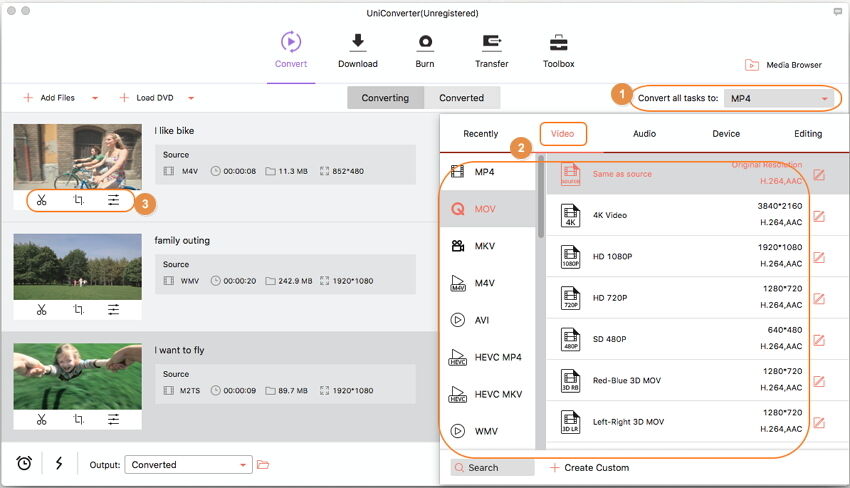Image resolution: width=850 pixels, height=488 pixels.
Task: Click the 'I want to fly' thumbnail
Action: pos(78,376)
